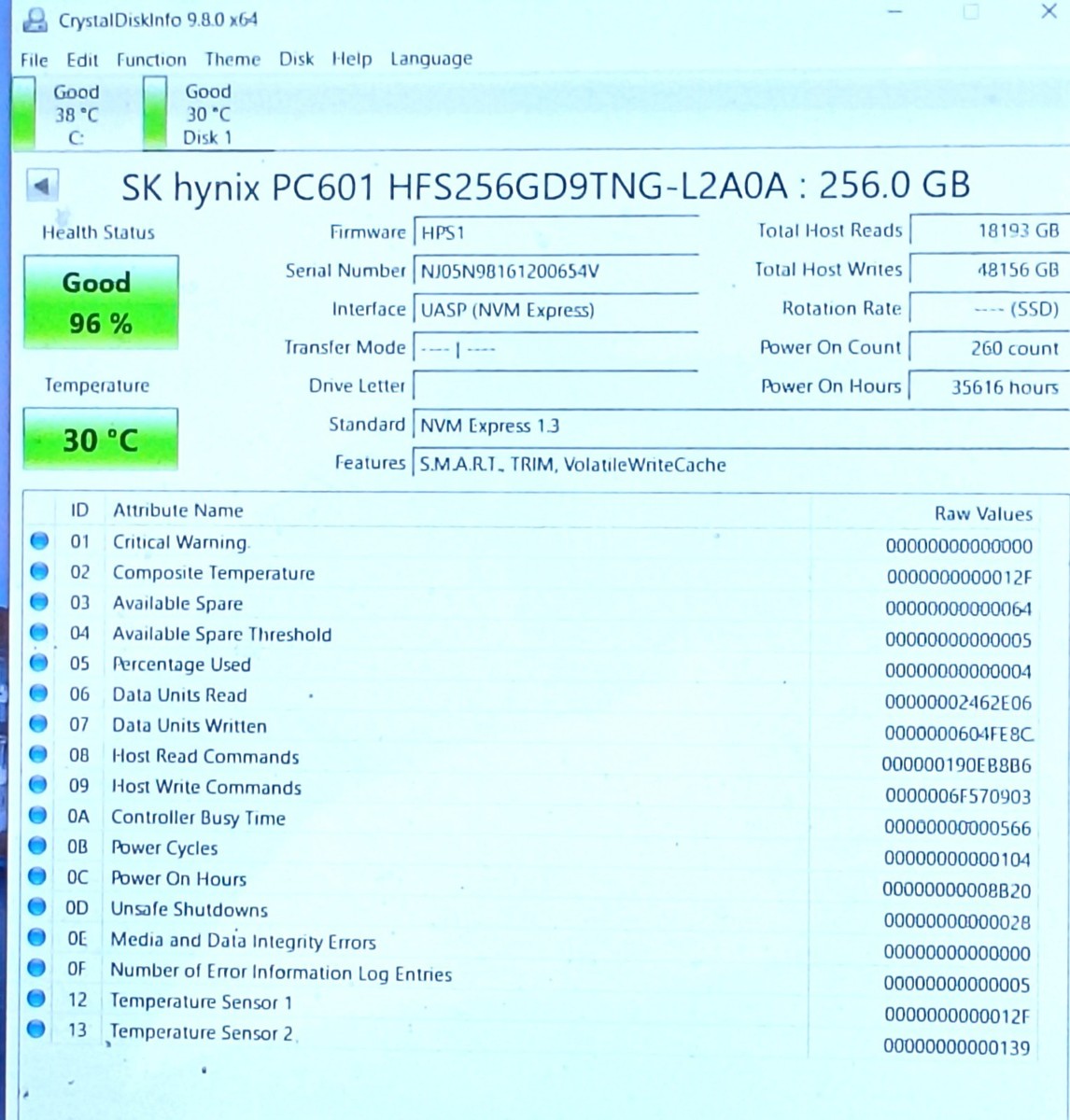Click the Good 96 % health status button
Viewport: 1070px width, 1120px height.
point(100,302)
